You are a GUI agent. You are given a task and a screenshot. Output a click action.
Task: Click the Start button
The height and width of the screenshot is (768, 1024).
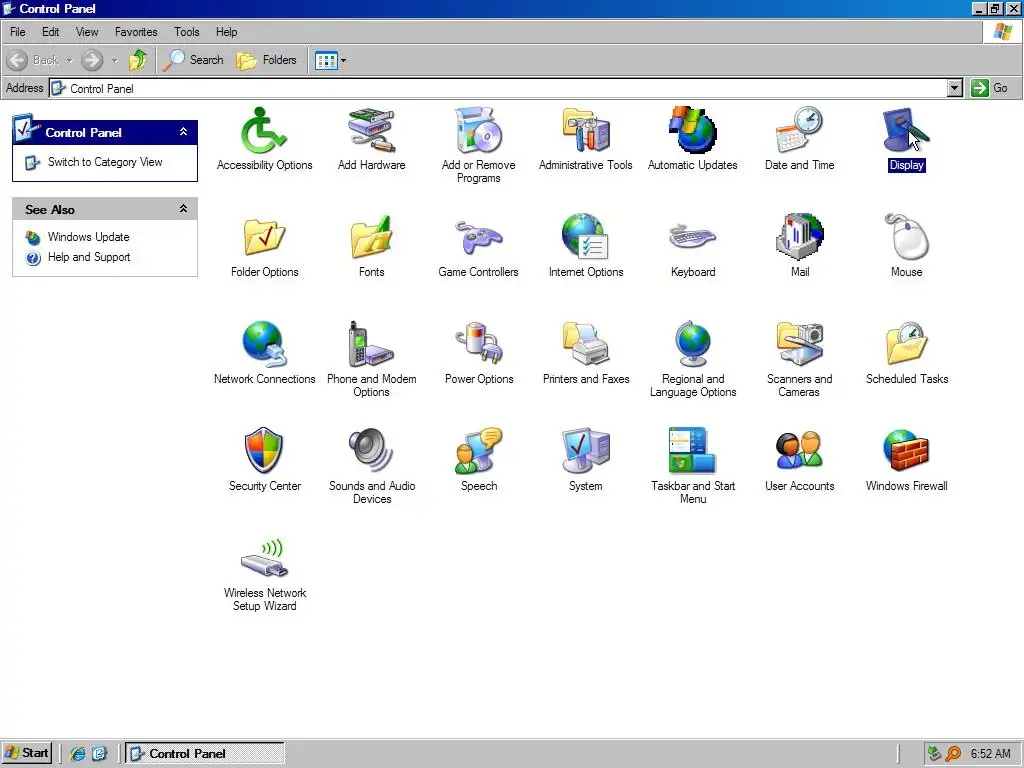click(x=26, y=753)
